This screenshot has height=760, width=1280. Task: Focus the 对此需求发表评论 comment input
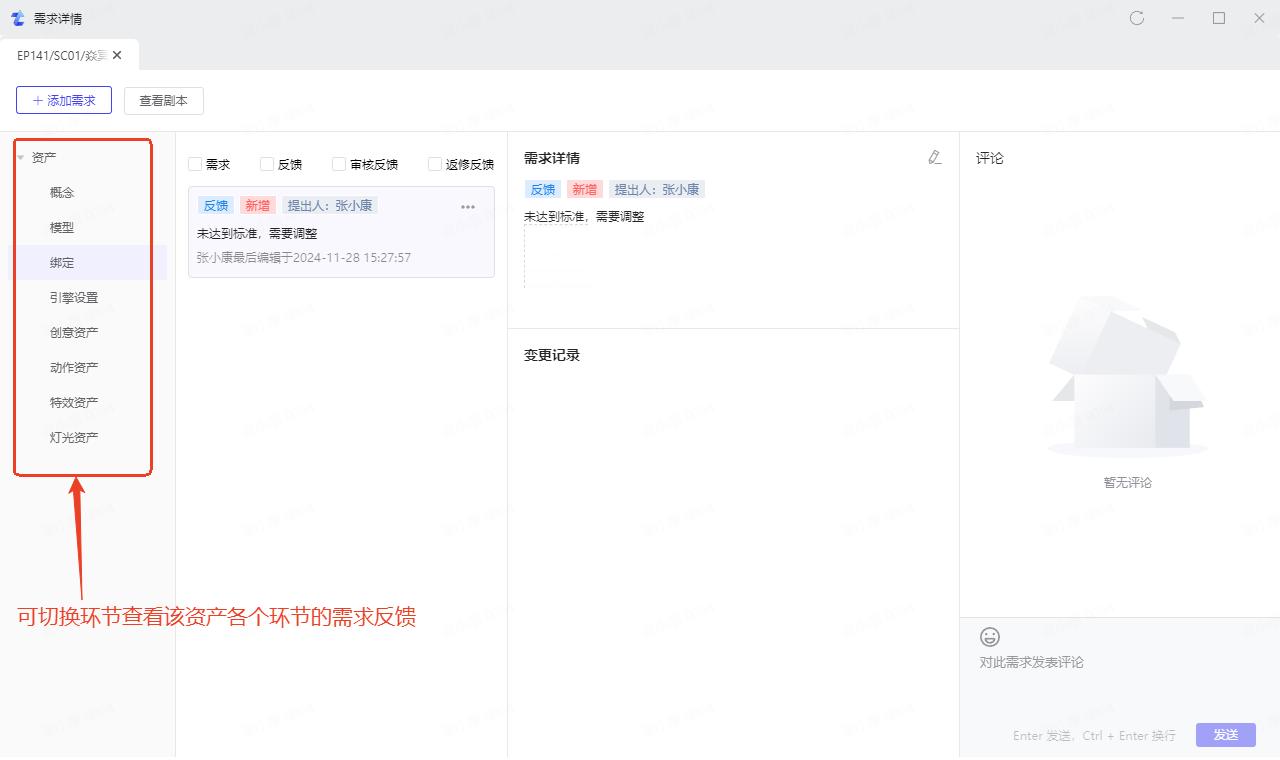pyautogui.click(x=1100, y=680)
